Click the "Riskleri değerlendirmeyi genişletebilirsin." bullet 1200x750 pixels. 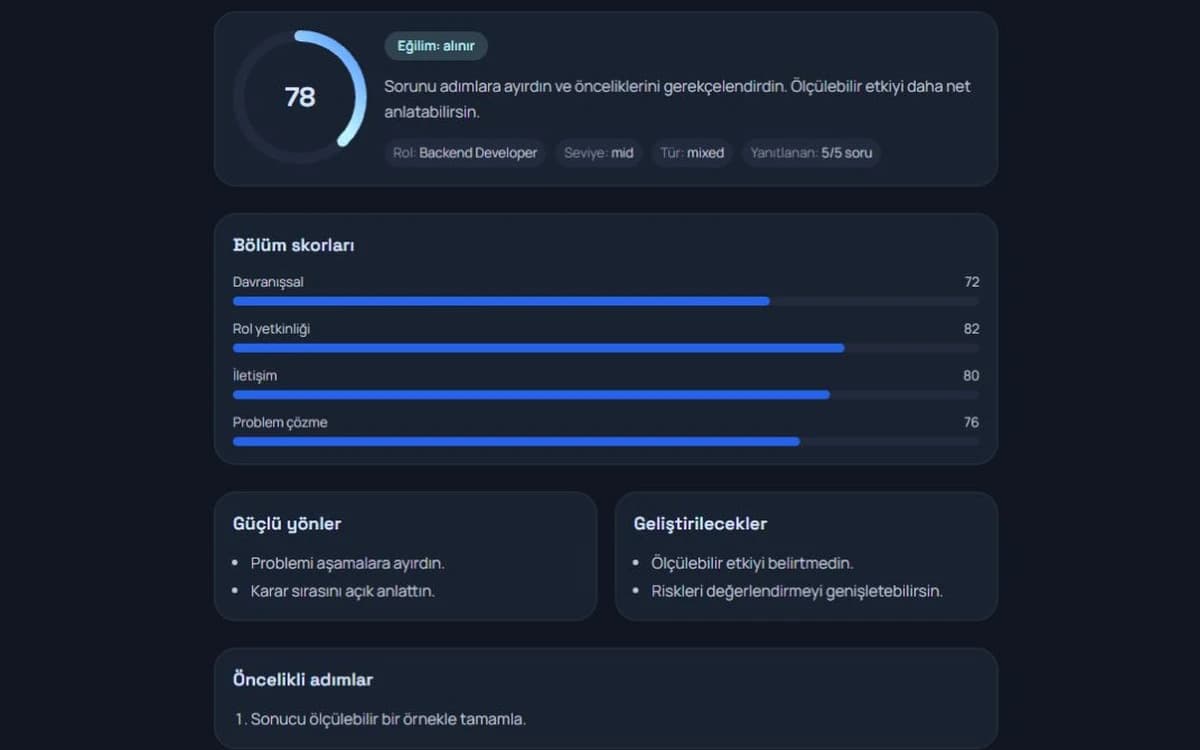(797, 591)
